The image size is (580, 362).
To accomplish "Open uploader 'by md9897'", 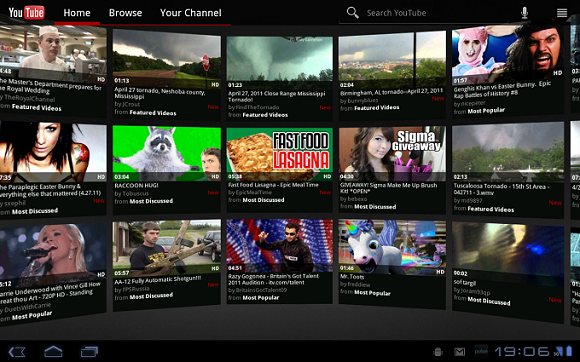I will [469, 201].
